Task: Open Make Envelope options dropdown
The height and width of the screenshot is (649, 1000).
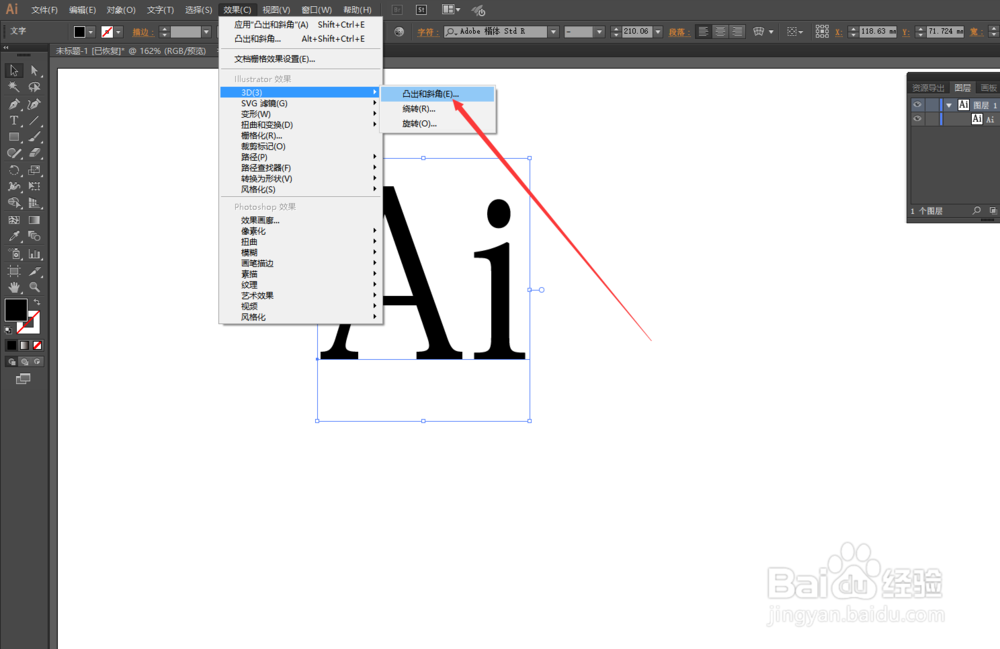Action: (x=771, y=31)
